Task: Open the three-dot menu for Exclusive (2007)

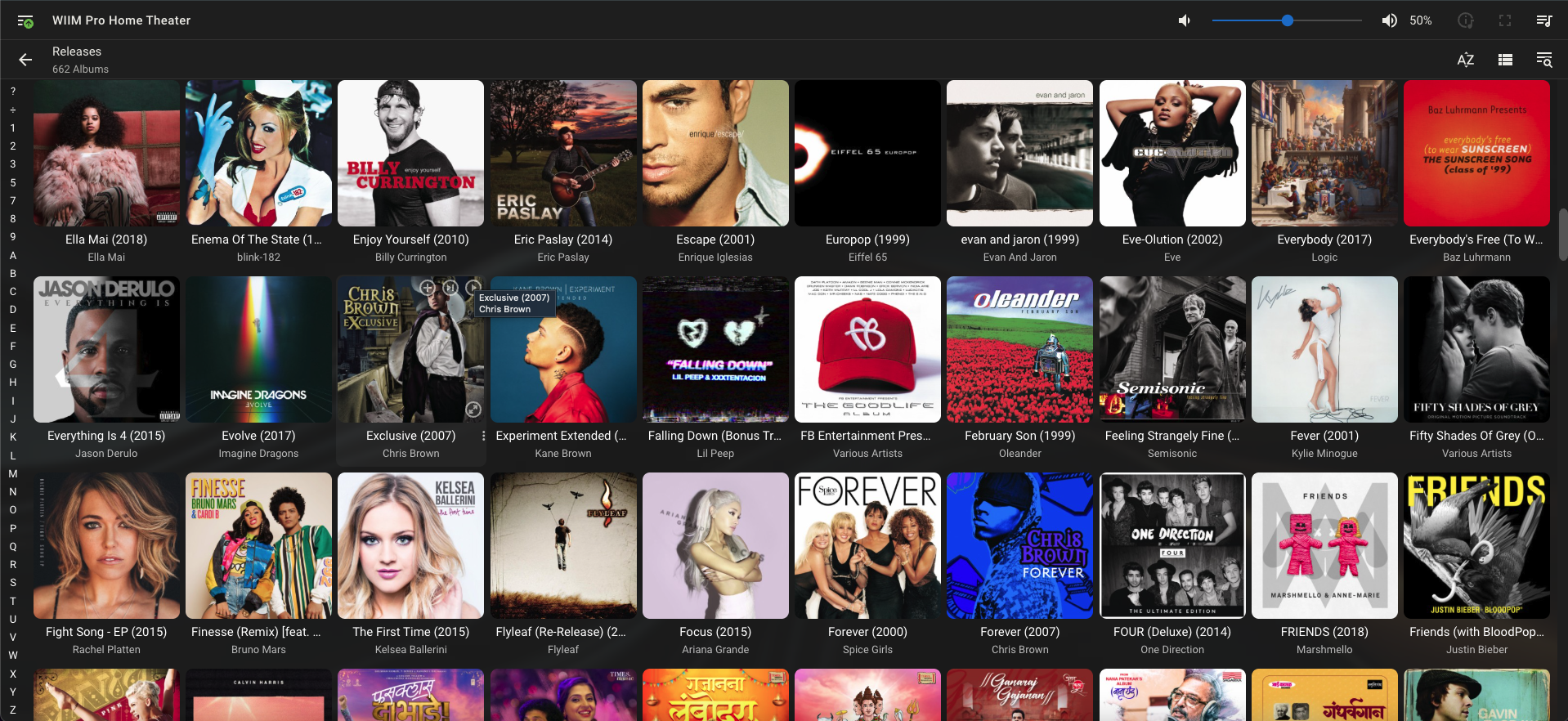Action: click(483, 436)
